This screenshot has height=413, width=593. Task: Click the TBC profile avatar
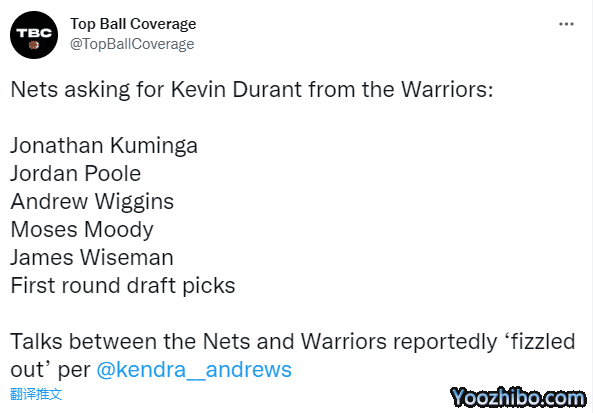click(x=34, y=35)
